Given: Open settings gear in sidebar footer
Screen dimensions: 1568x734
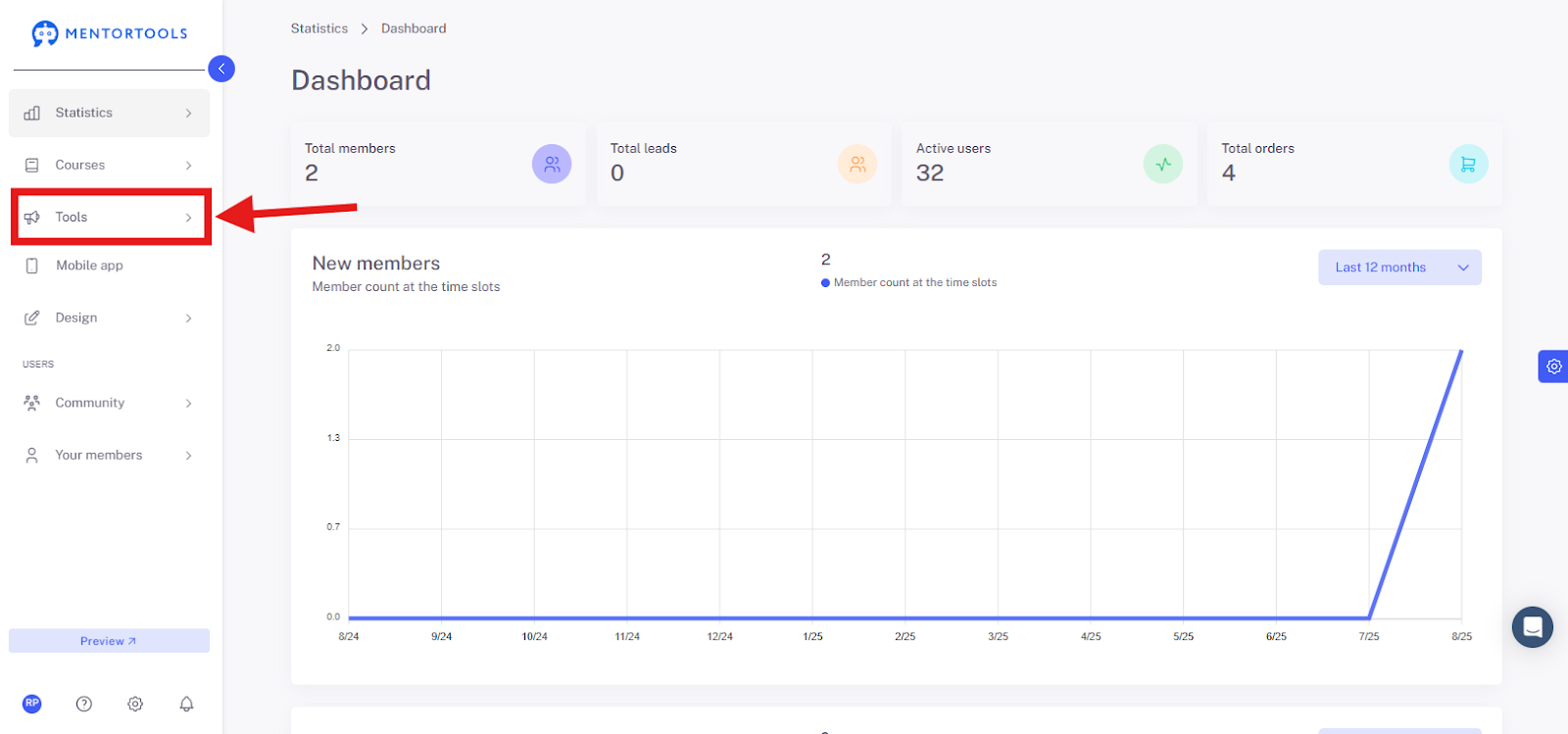Looking at the screenshot, I should [x=135, y=704].
